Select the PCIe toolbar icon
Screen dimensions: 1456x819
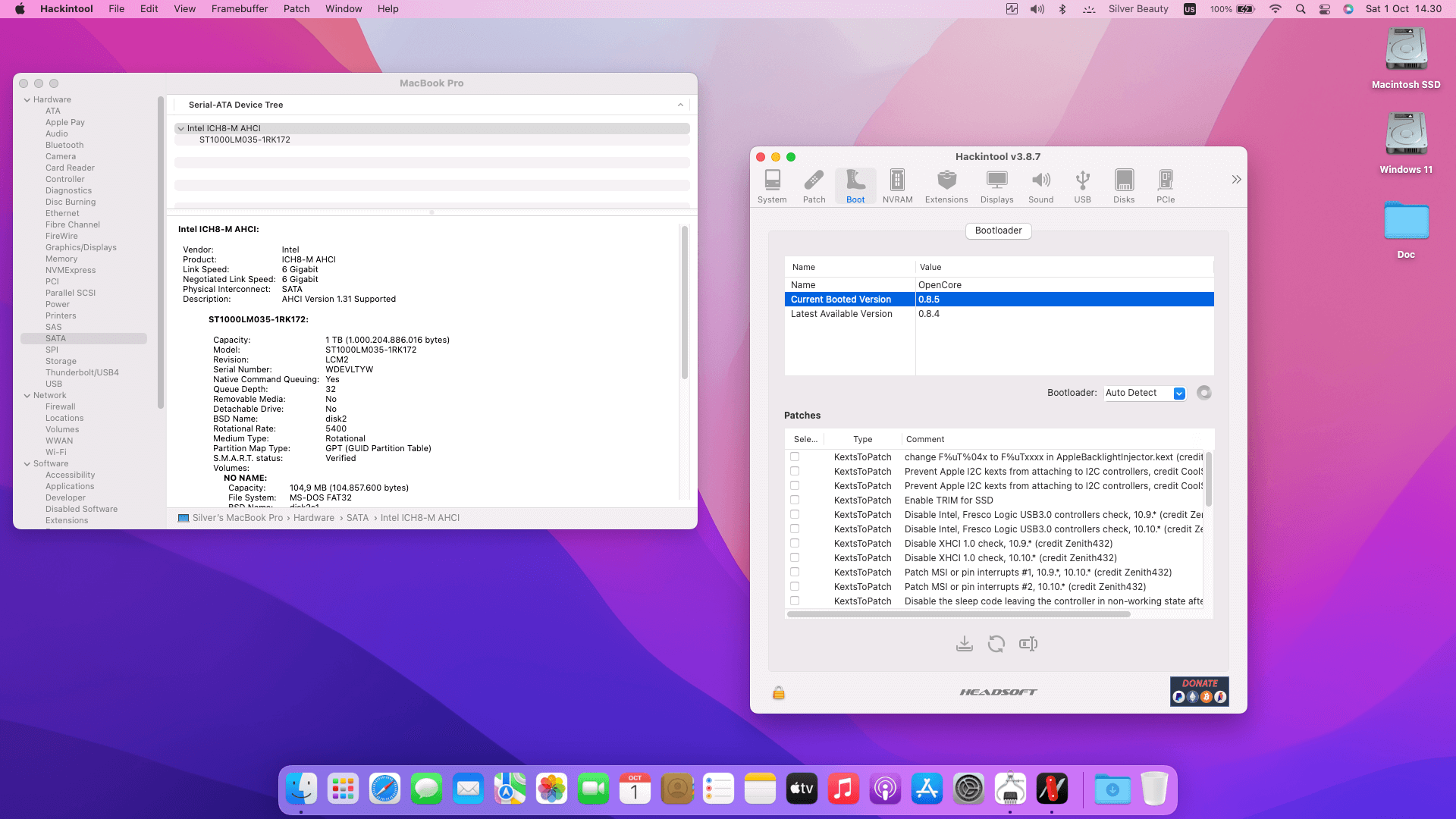[1165, 186]
